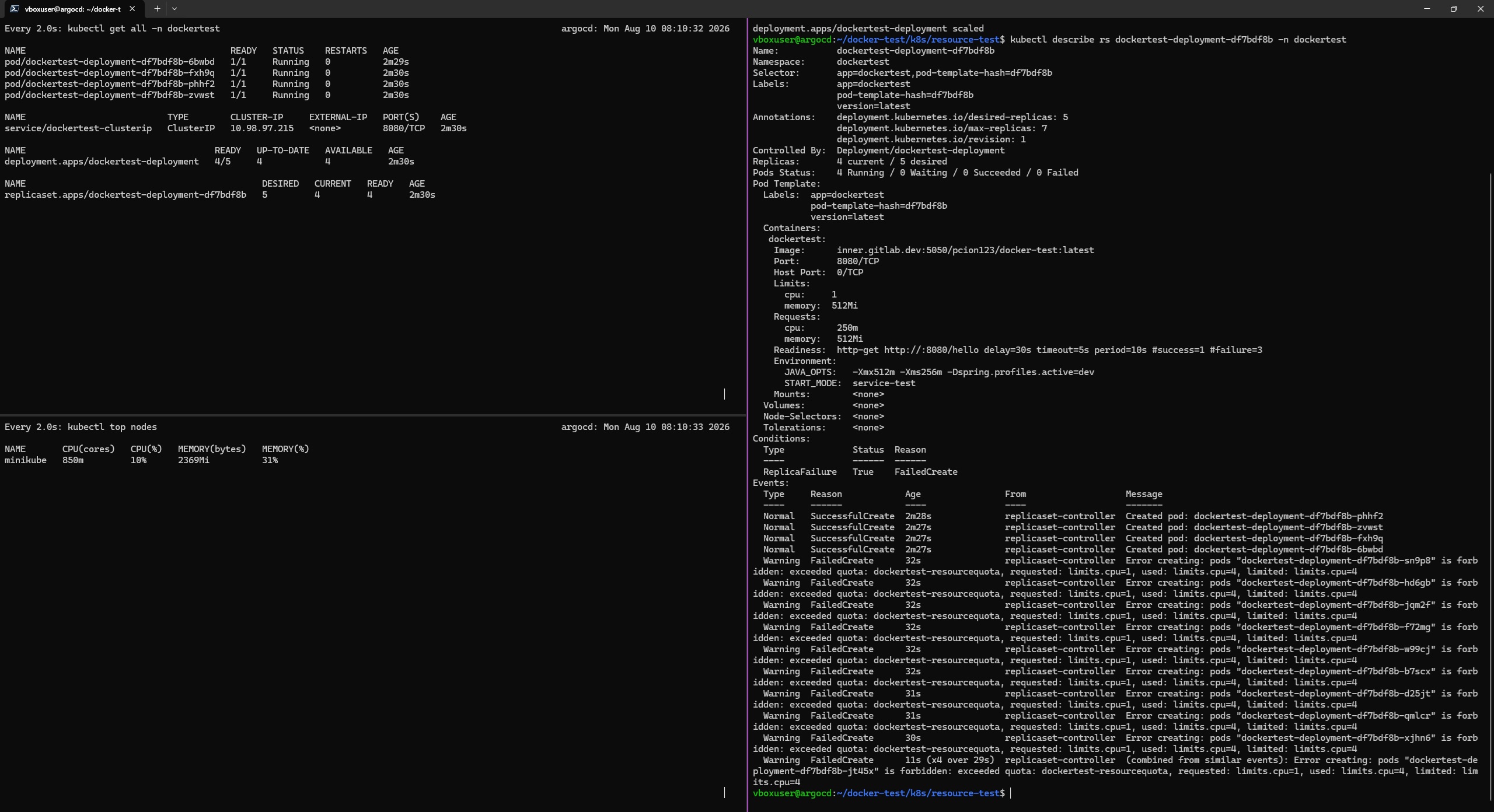Image resolution: width=1494 pixels, height=812 pixels.
Task: Click the PowerShell icon on the tab
Action: pos(14,9)
